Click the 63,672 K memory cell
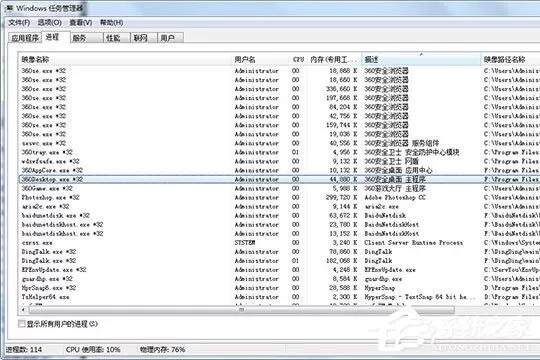 pyautogui.click(x=343, y=215)
